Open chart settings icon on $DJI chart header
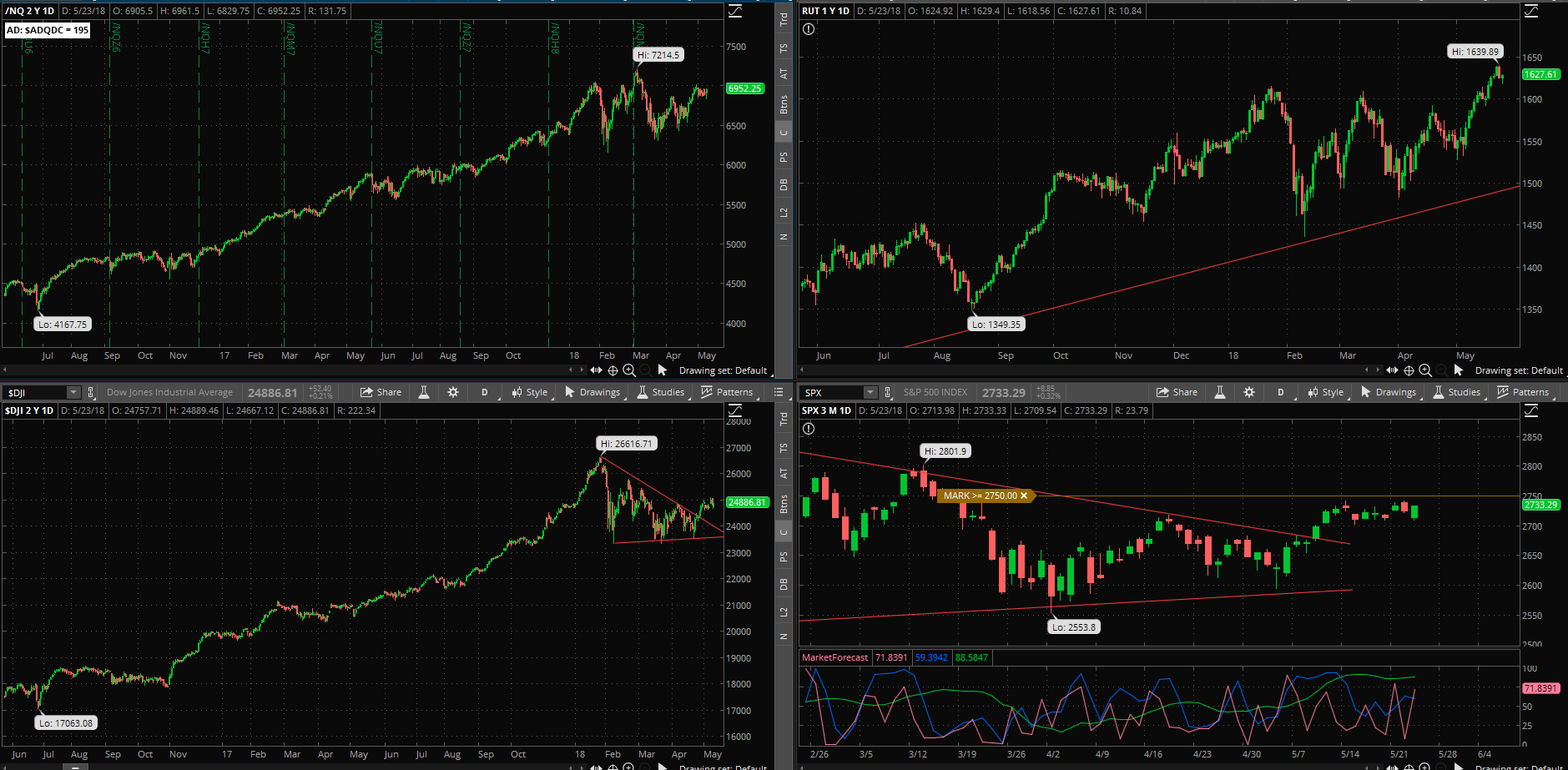 click(735, 410)
